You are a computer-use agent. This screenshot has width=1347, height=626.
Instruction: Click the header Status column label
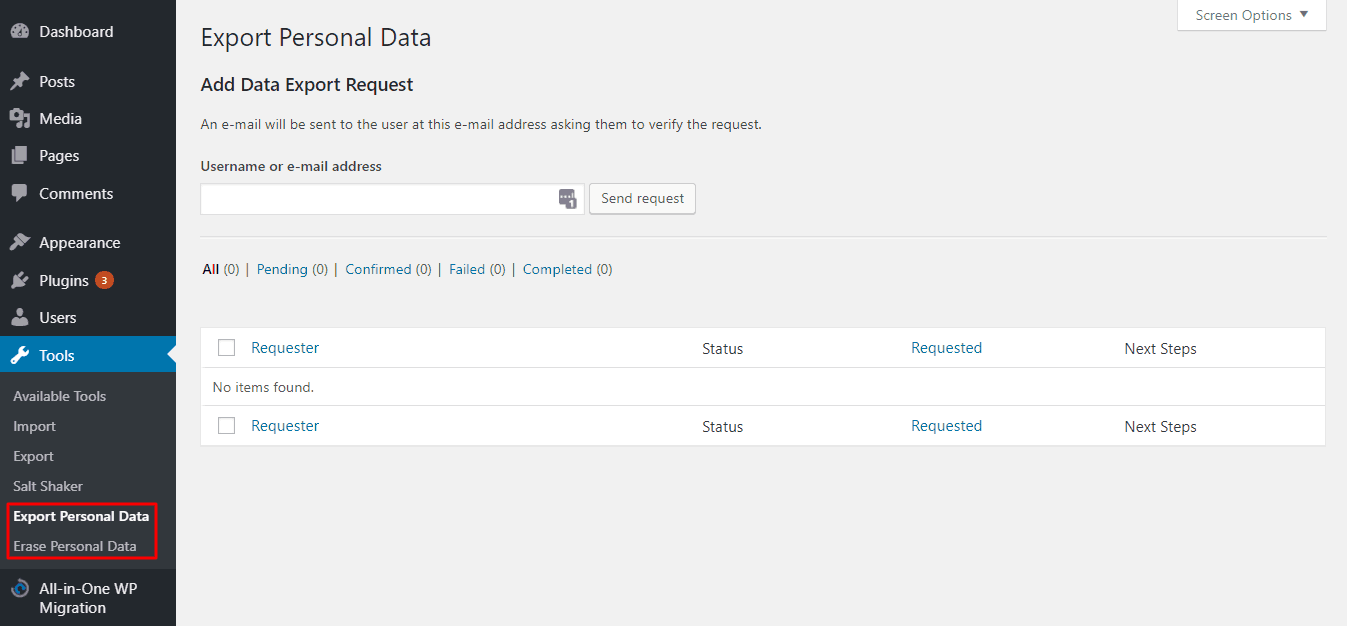click(x=722, y=349)
